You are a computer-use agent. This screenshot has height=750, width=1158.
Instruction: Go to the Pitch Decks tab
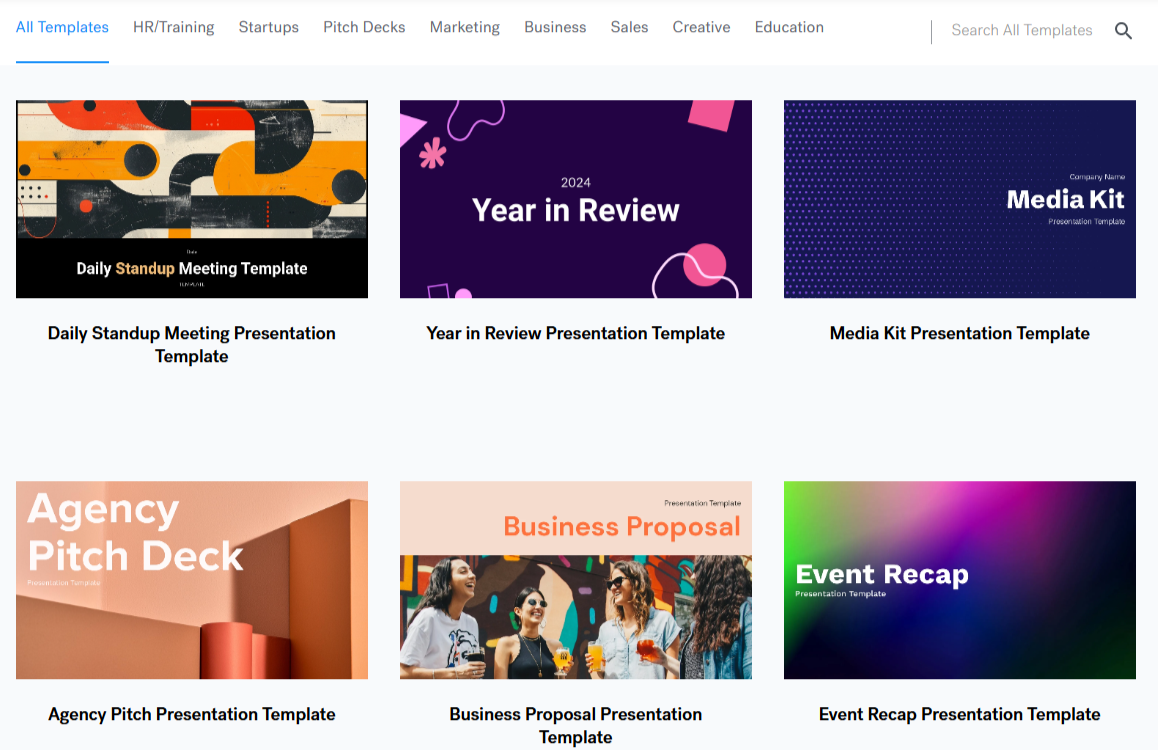point(364,28)
